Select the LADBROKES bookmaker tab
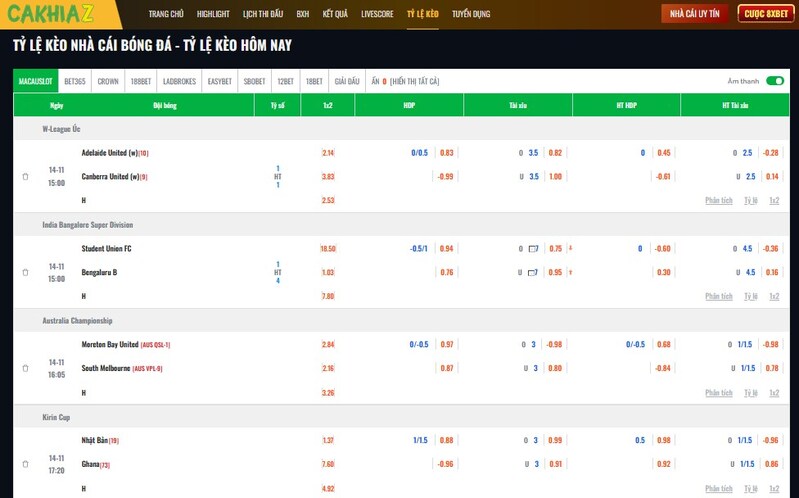The height and width of the screenshot is (498, 799). [180, 81]
